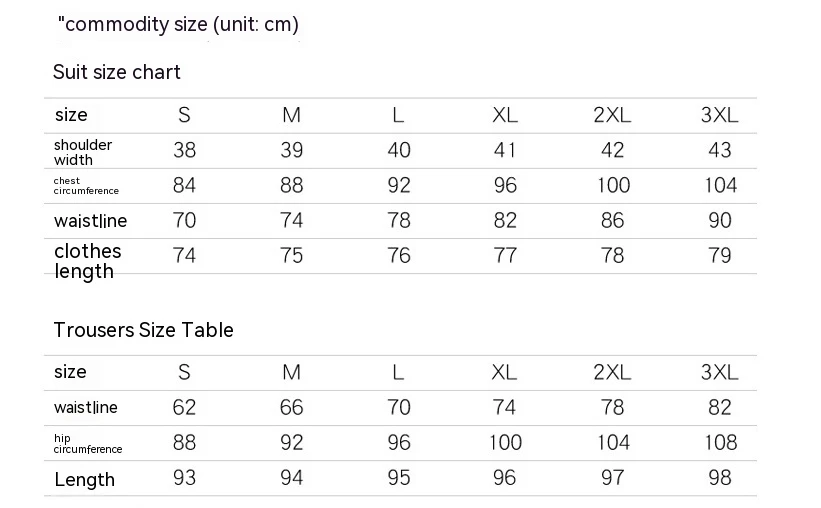Select trousers waistline value 62

click(x=184, y=407)
